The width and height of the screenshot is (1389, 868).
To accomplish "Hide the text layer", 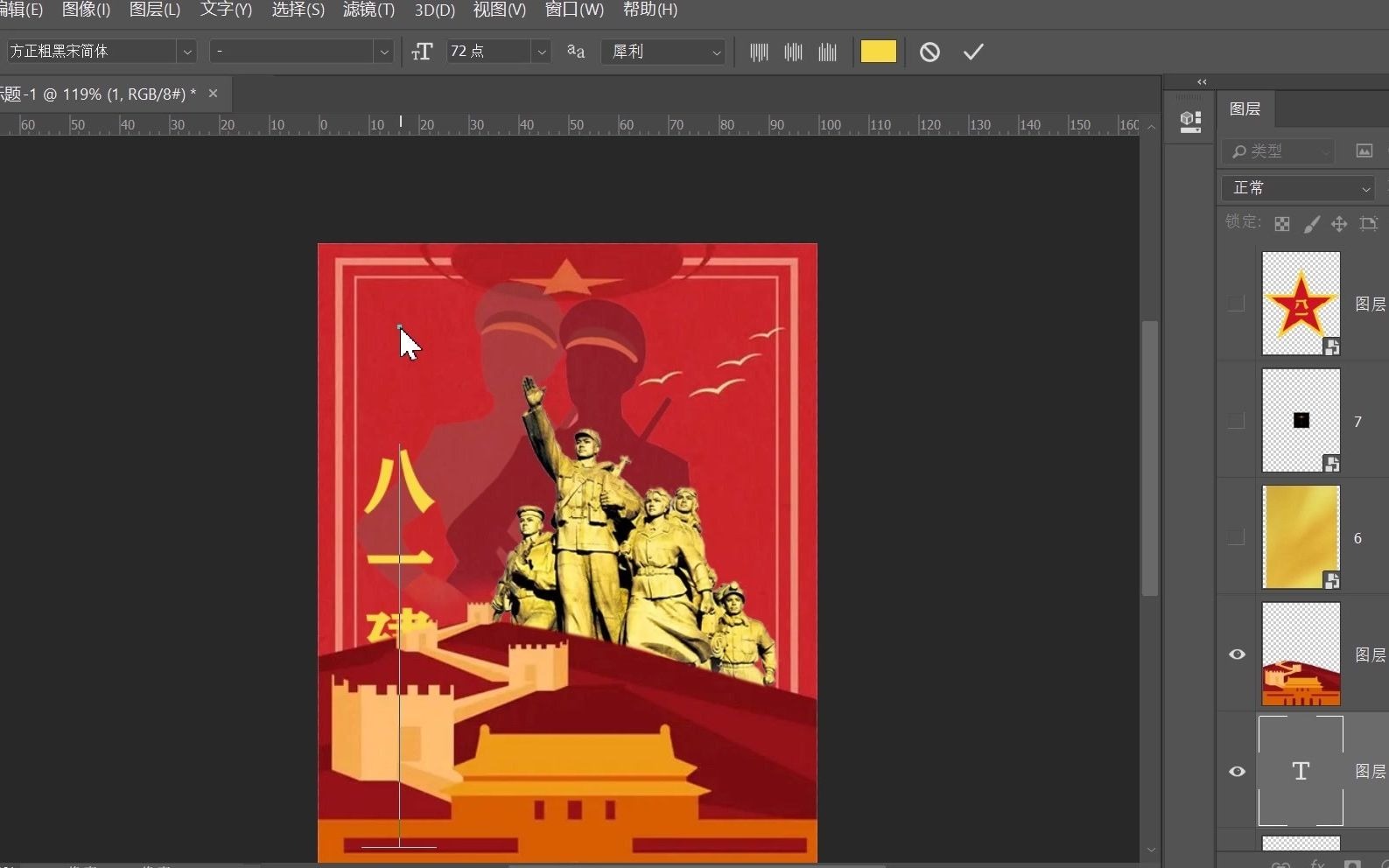I will [1237, 772].
